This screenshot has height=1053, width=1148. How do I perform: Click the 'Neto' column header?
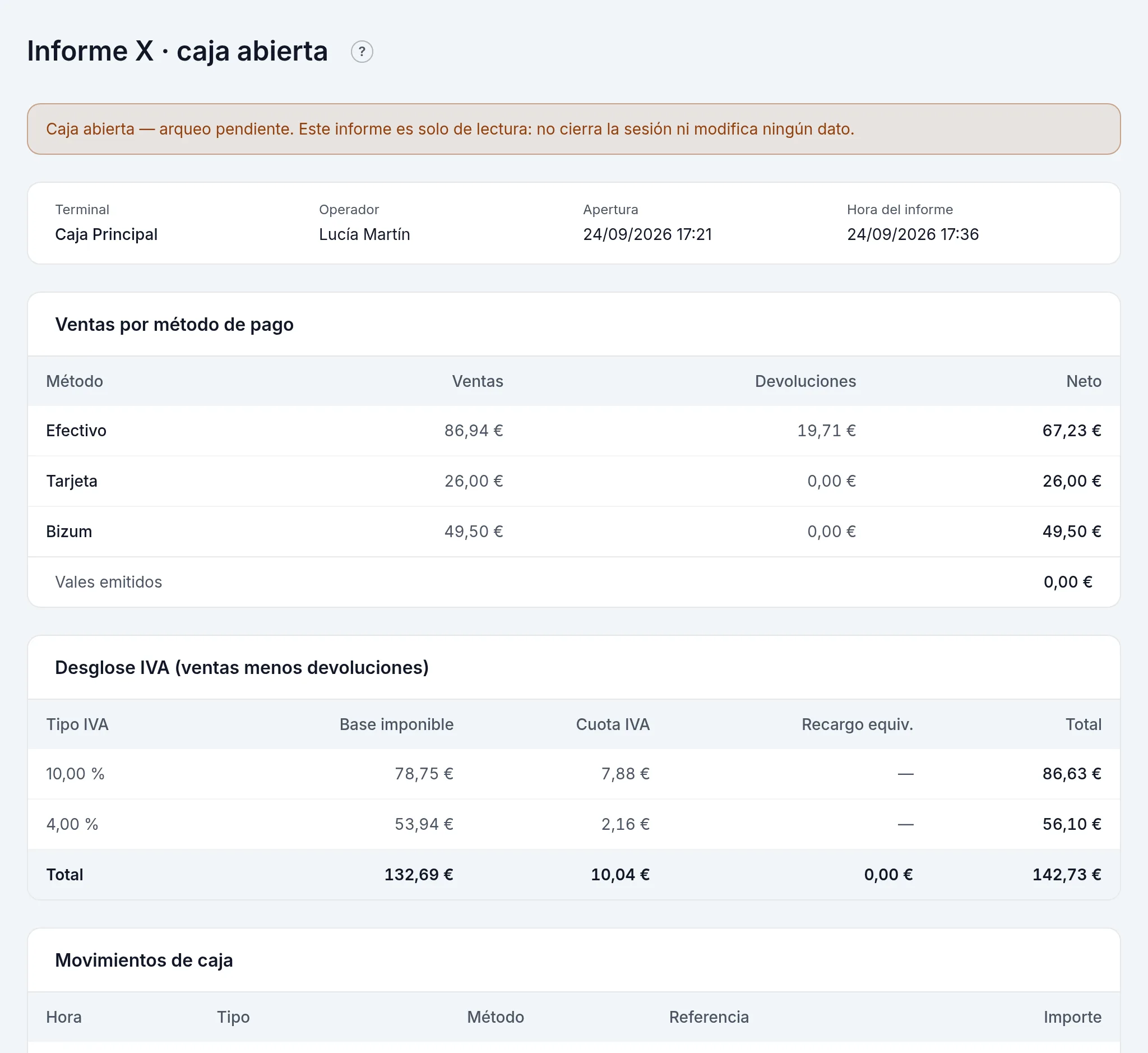[x=1084, y=381]
